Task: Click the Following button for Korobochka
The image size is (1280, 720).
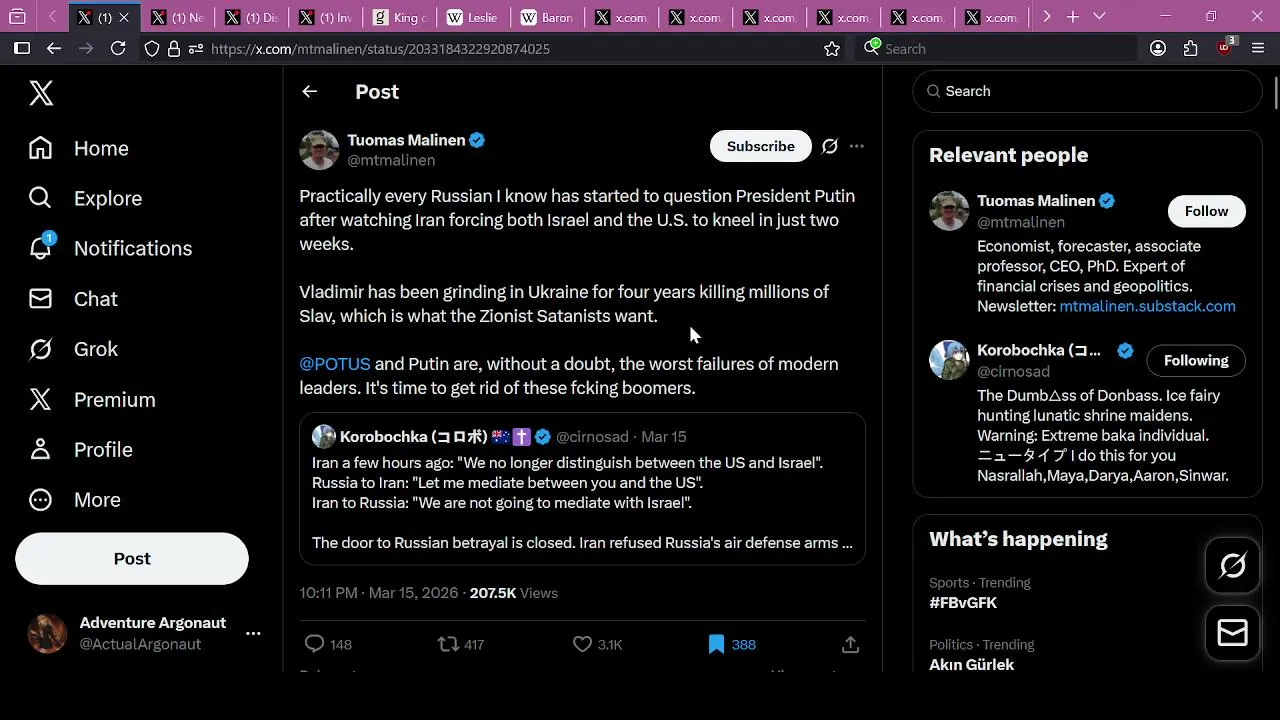Action: [x=1196, y=360]
